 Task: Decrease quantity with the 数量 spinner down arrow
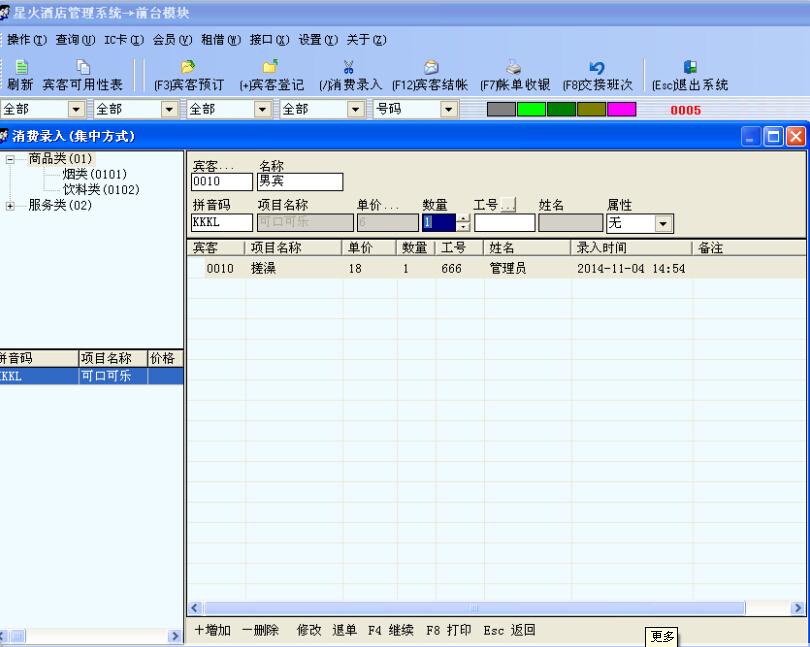pos(463,227)
